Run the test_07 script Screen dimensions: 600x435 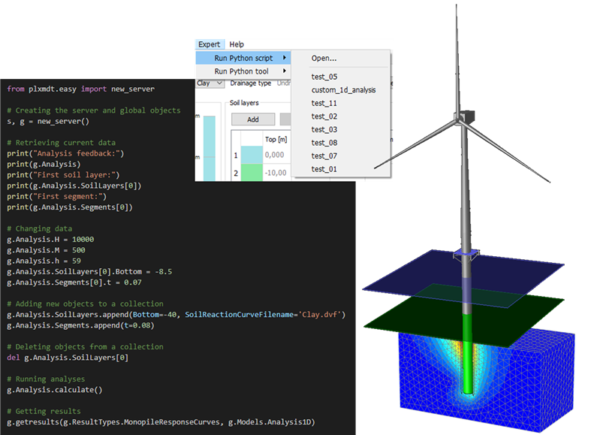[324, 156]
